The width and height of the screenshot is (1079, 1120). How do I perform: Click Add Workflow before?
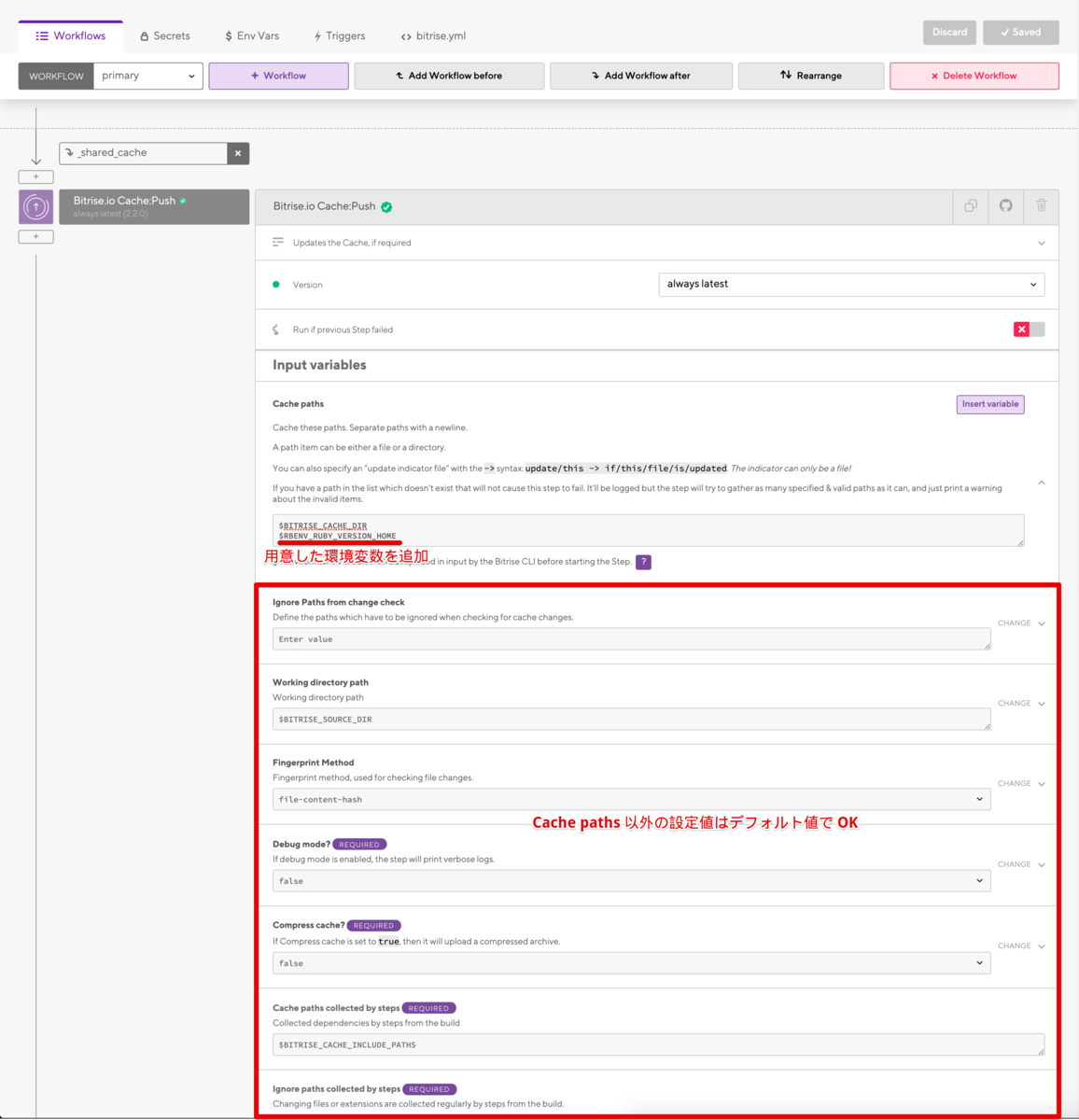pos(449,76)
